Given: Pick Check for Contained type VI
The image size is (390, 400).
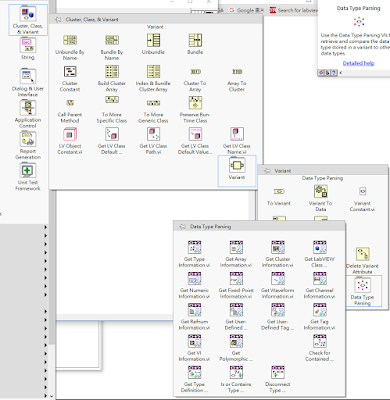Looking at the screenshot, I should (319, 348).
